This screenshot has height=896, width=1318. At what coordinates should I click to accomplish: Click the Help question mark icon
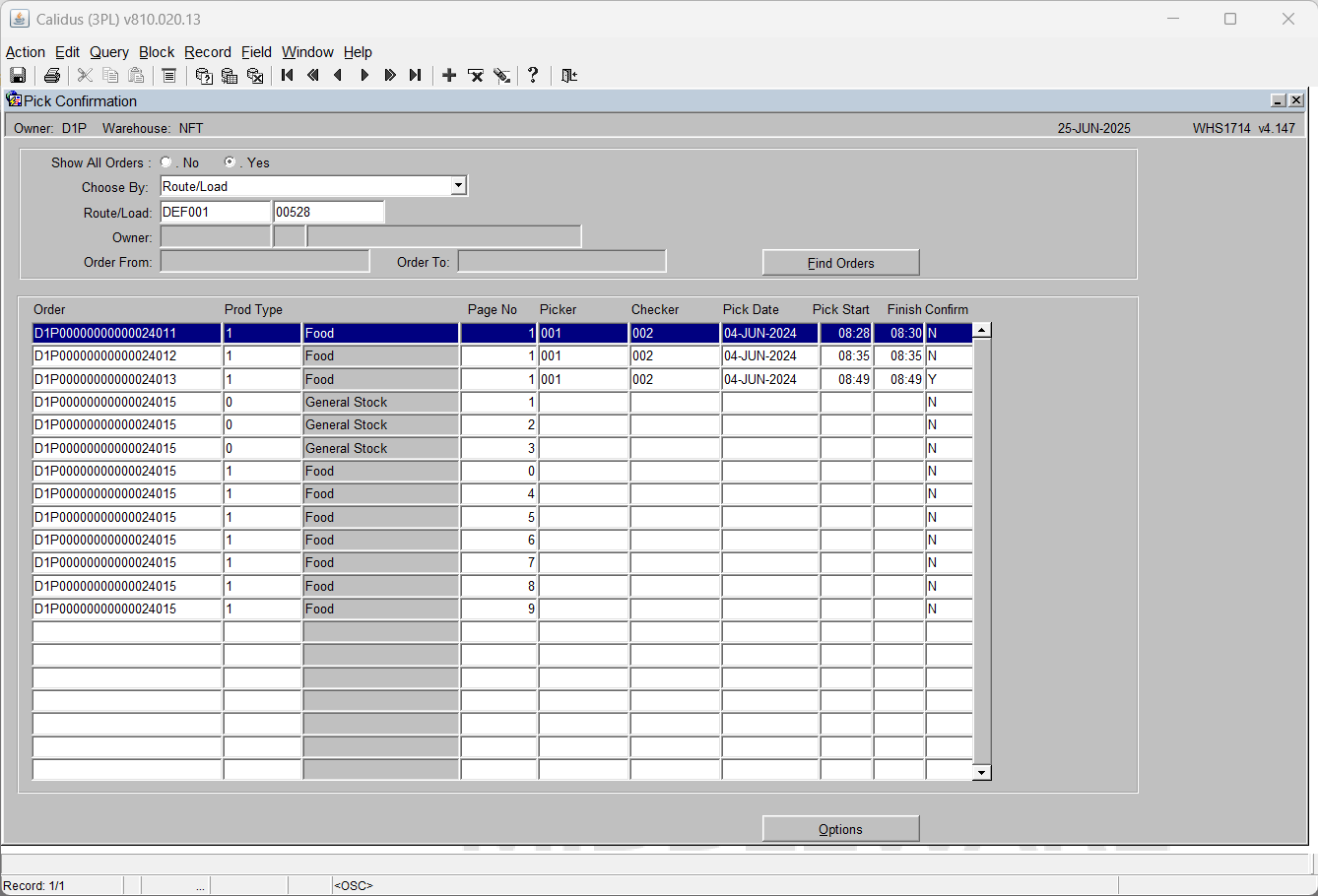[533, 76]
